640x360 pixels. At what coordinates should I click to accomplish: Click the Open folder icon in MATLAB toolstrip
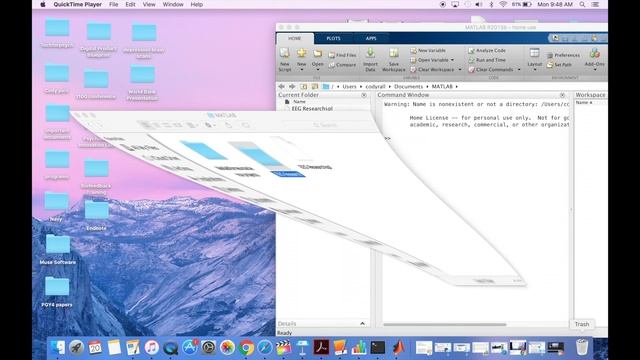coord(318,53)
